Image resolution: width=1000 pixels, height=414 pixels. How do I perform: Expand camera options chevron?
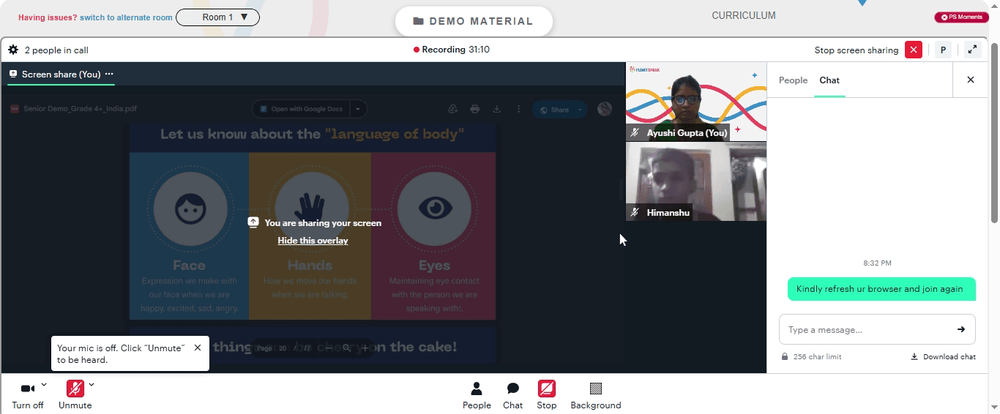tap(44, 385)
